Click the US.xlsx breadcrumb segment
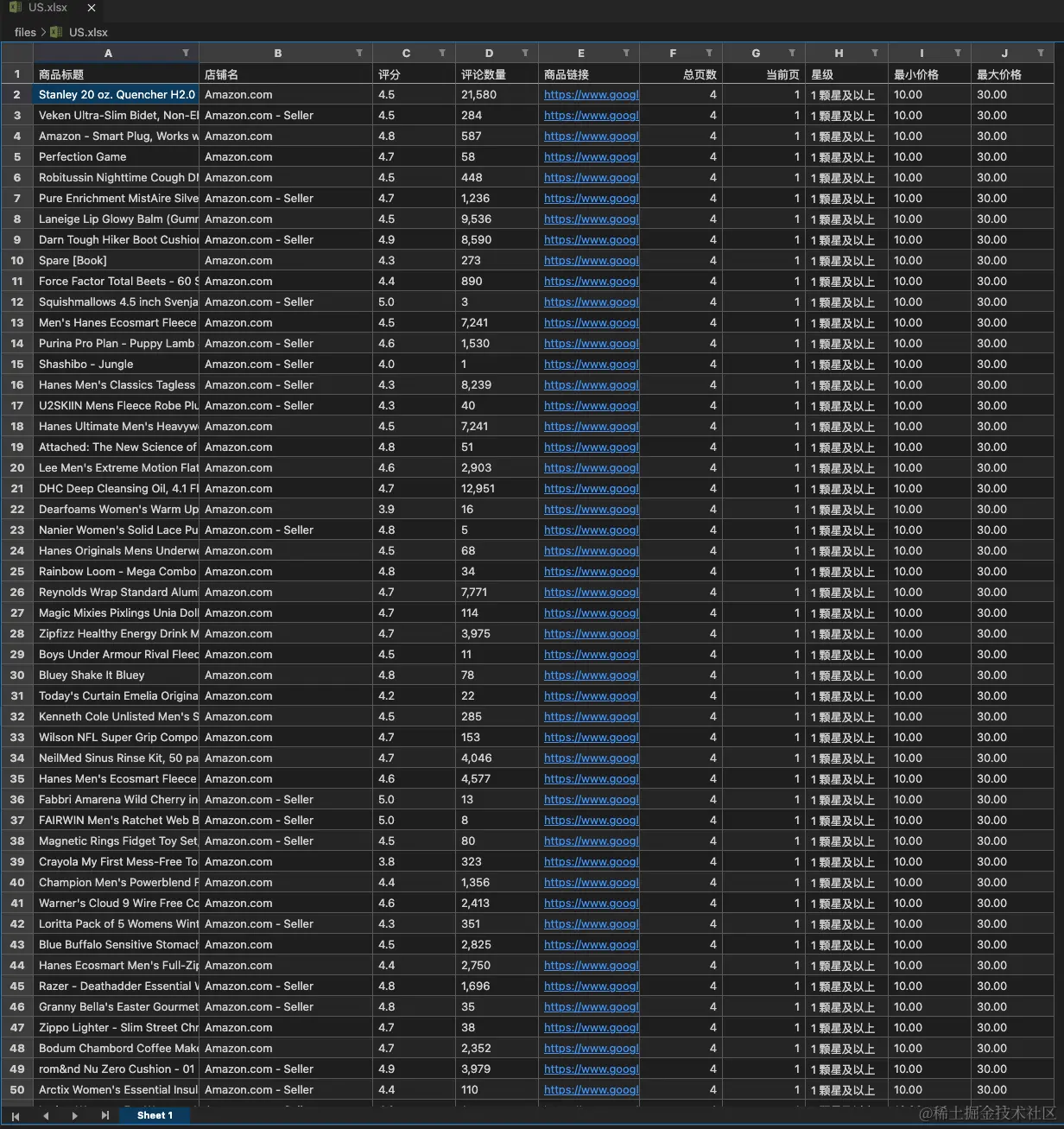Image resolution: width=1064 pixels, height=1129 pixels. 88,32
